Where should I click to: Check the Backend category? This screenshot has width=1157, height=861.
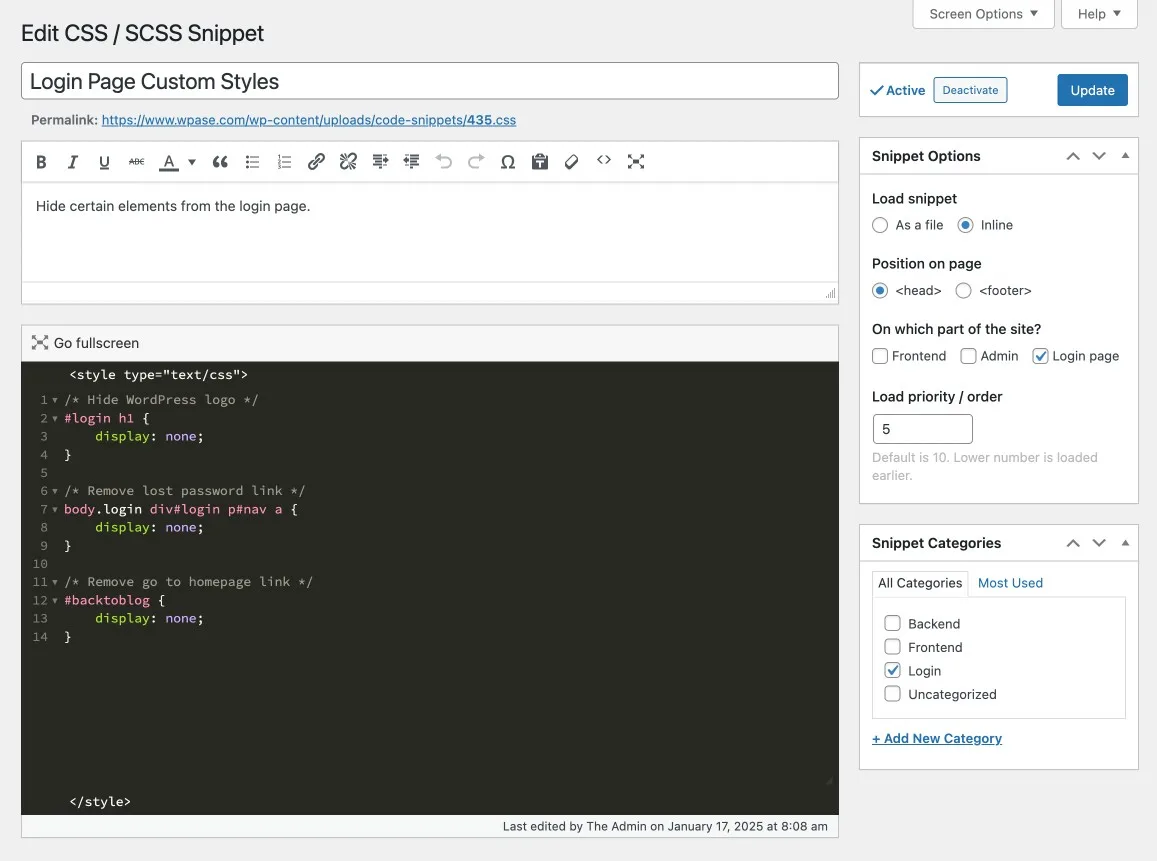(x=892, y=623)
